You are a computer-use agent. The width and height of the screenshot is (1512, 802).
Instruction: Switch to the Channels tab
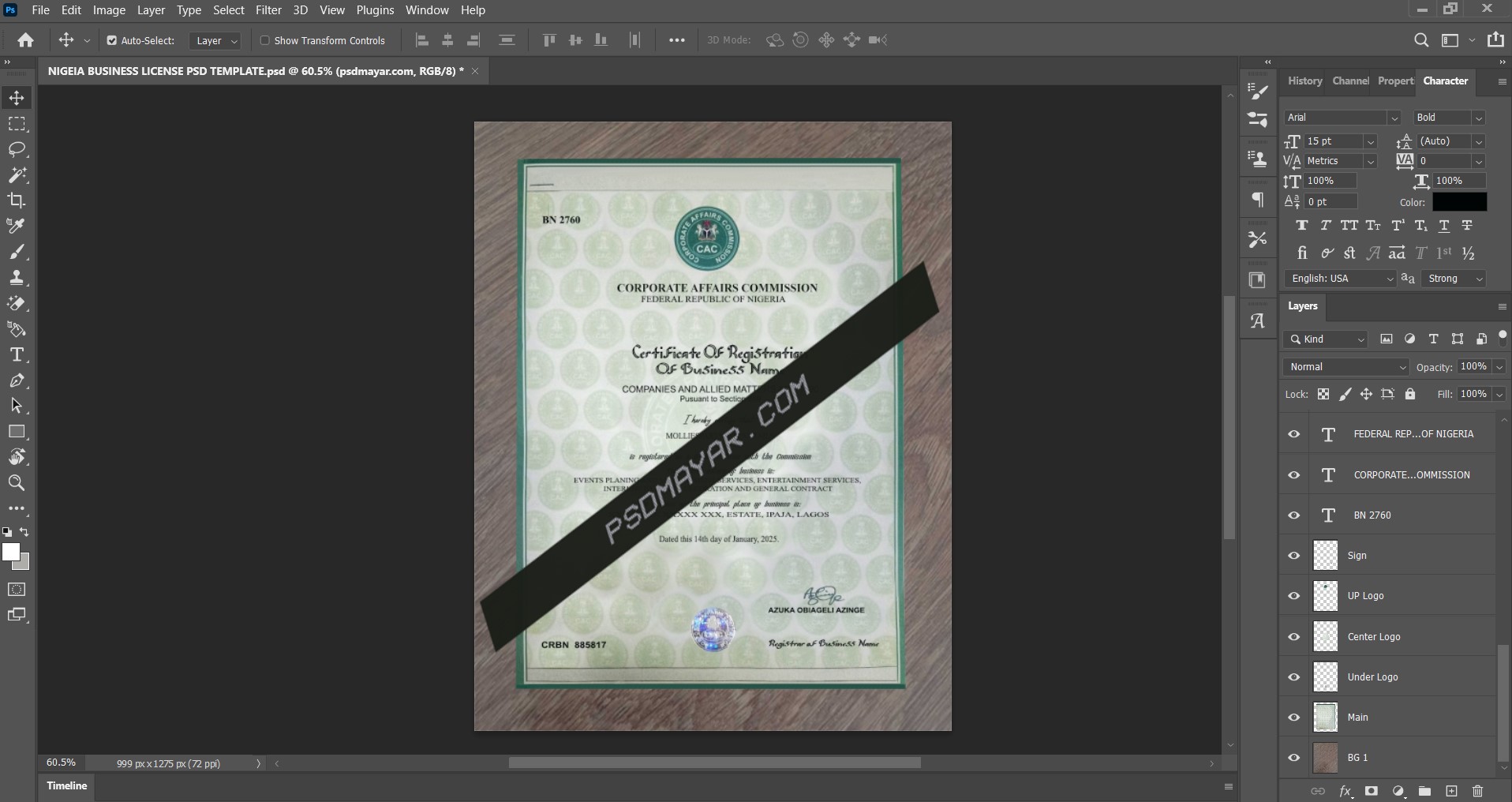pos(1350,81)
